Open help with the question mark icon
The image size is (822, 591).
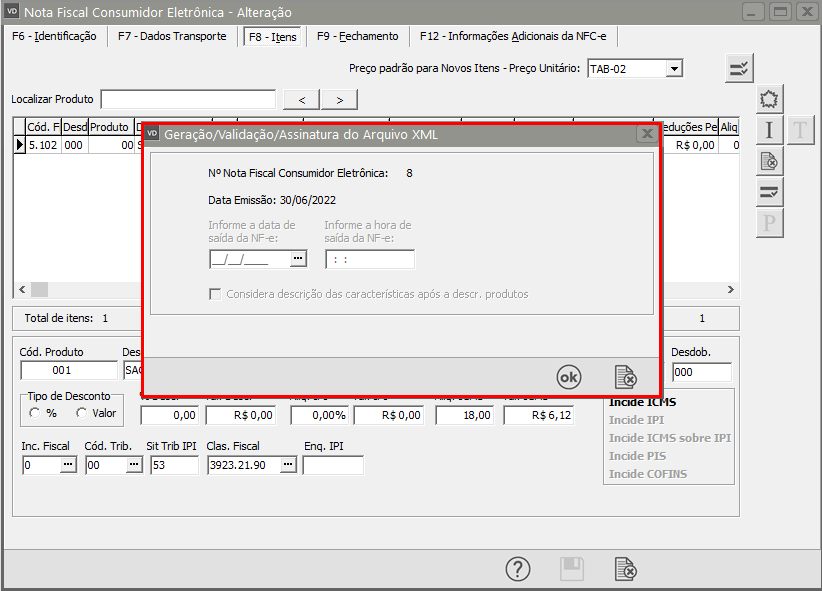point(518,569)
